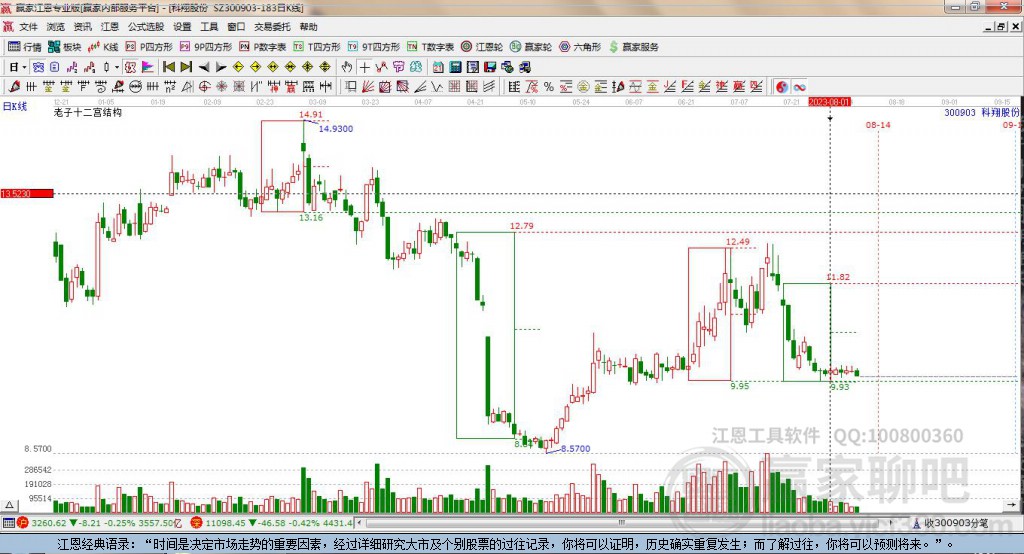Toggle the red flag icon in toolbar

click(x=129, y=67)
